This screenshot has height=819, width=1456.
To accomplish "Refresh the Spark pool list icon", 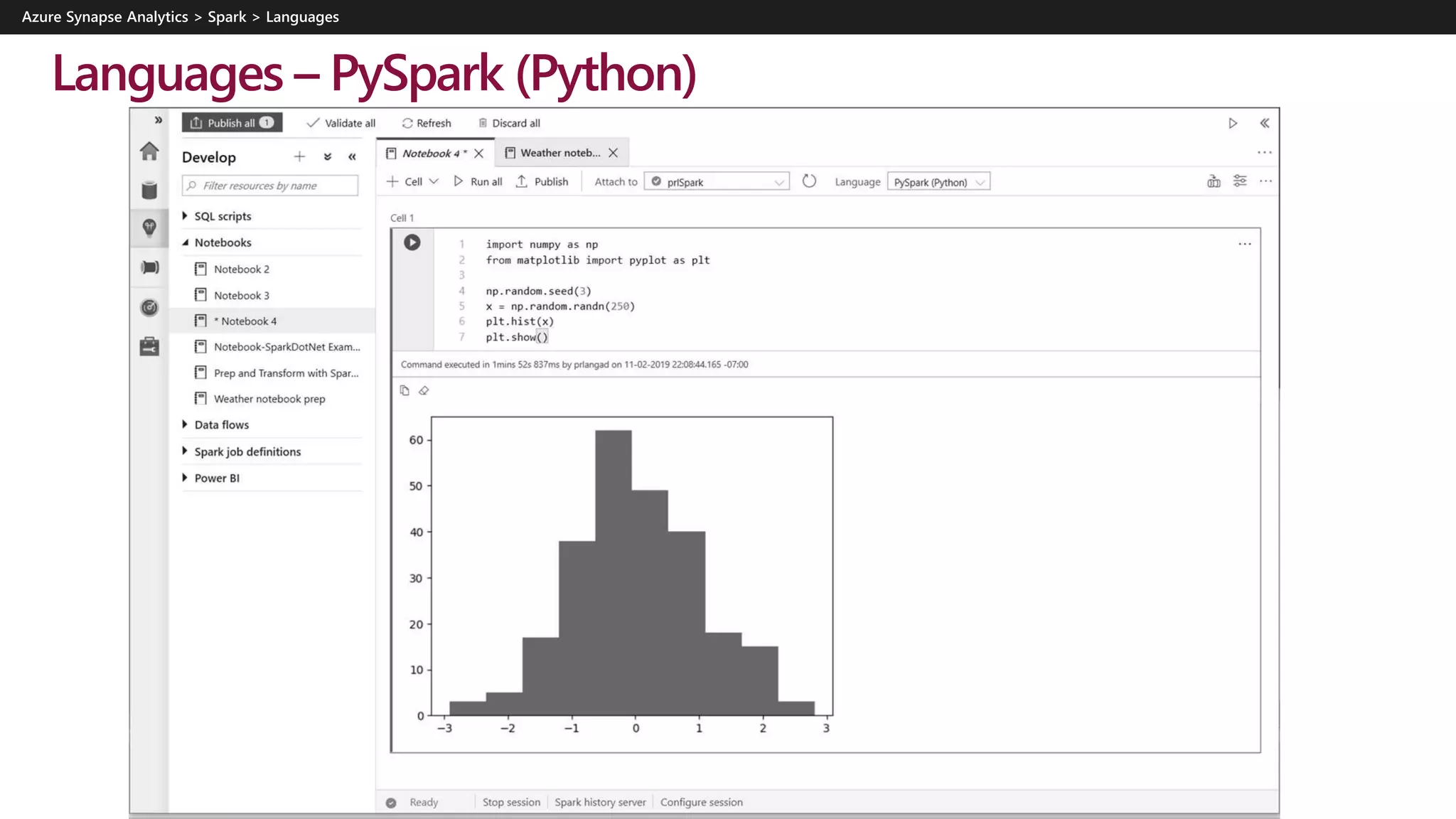I will (809, 181).
